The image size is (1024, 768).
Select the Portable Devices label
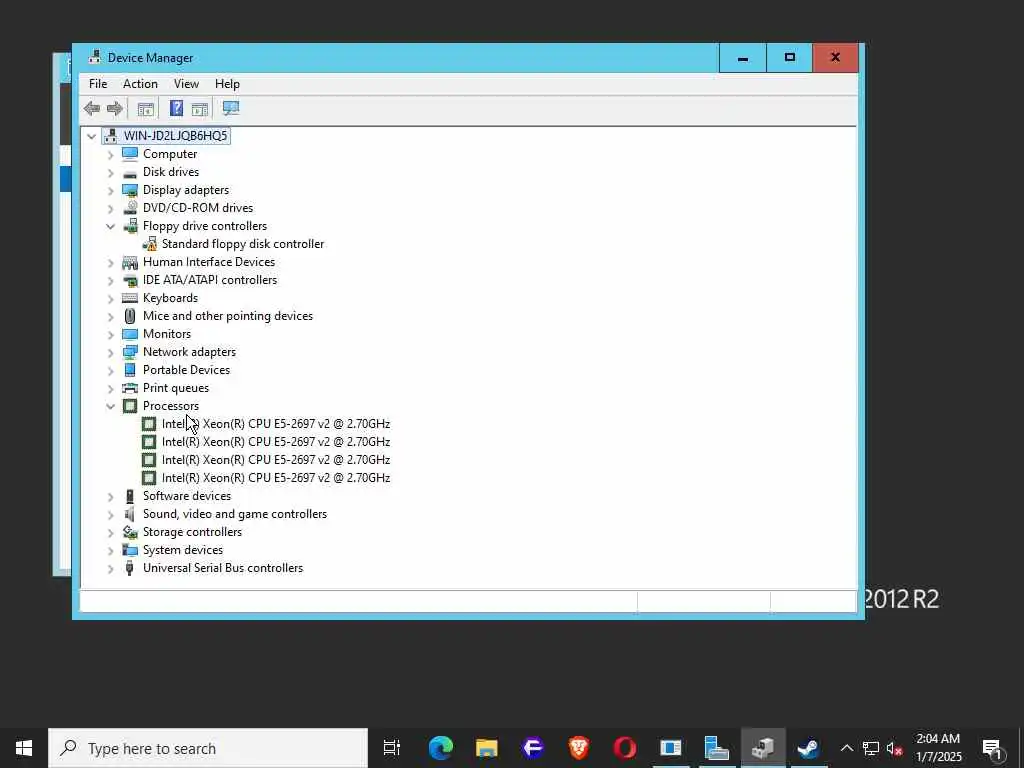pos(186,370)
